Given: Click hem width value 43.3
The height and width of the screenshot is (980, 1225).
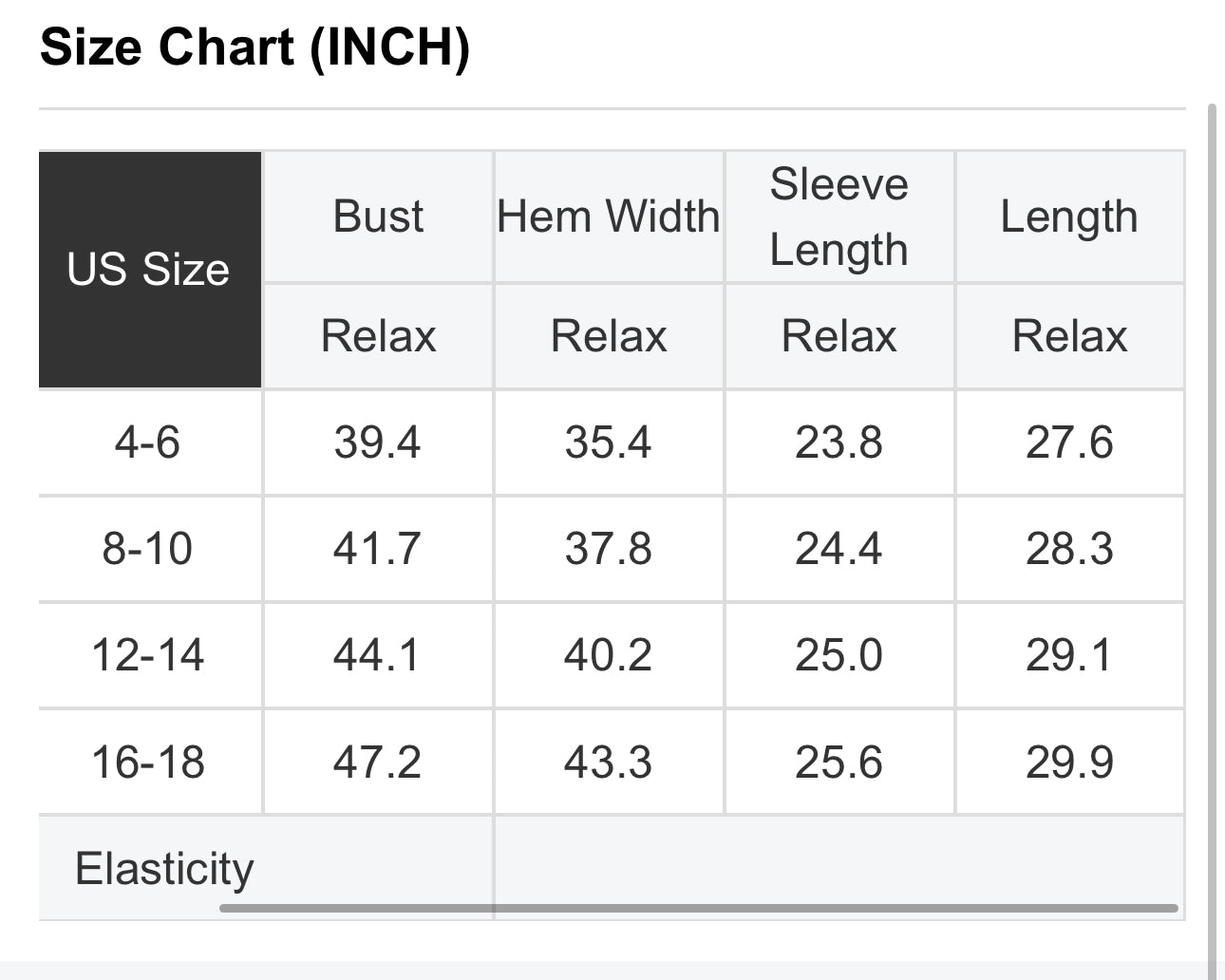Looking at the screenshot, I should (x=609, y=762).
